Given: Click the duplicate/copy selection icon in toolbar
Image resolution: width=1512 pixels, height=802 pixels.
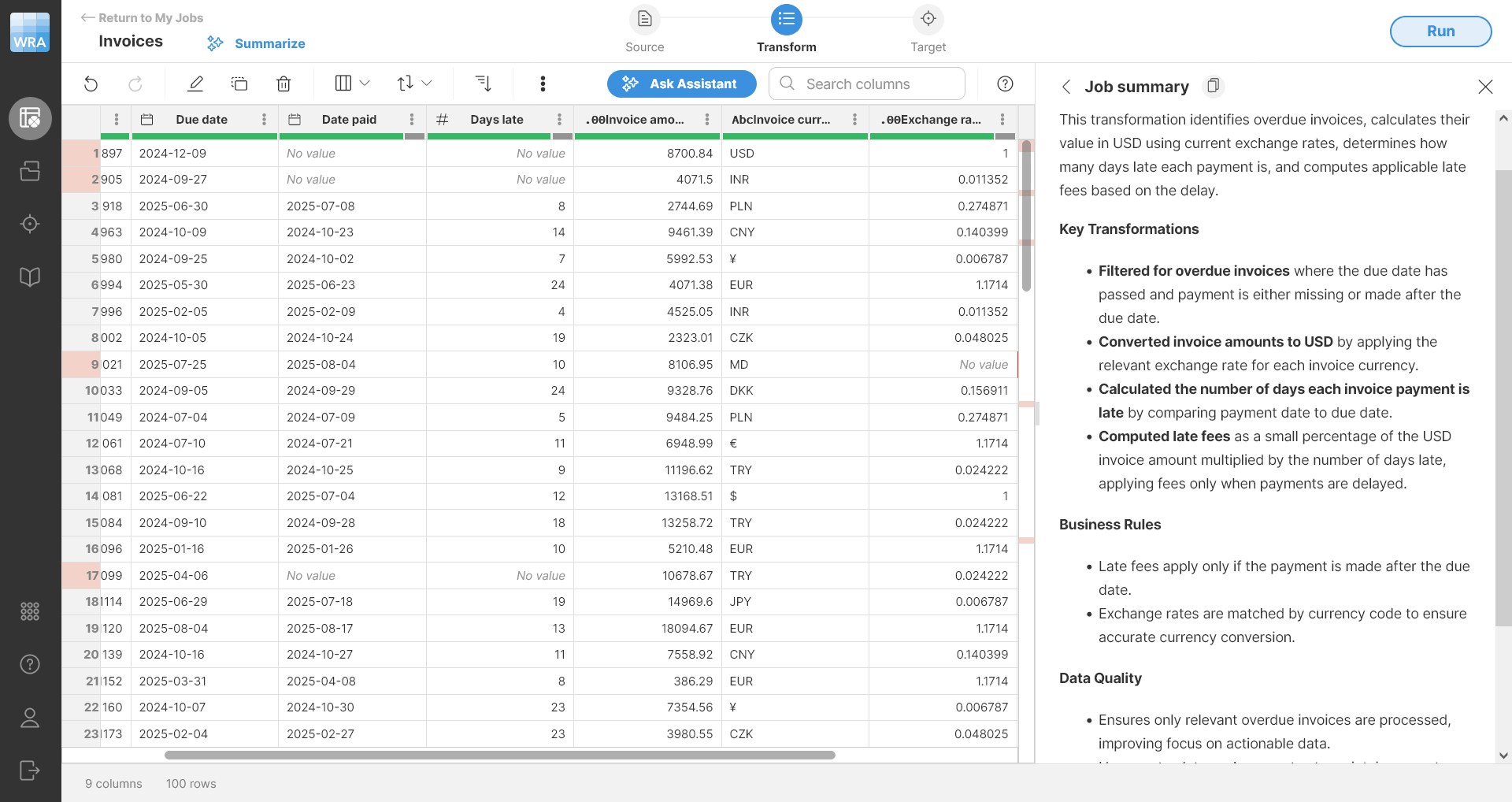Looking at the screenshot, I should (x=239, y=84).
